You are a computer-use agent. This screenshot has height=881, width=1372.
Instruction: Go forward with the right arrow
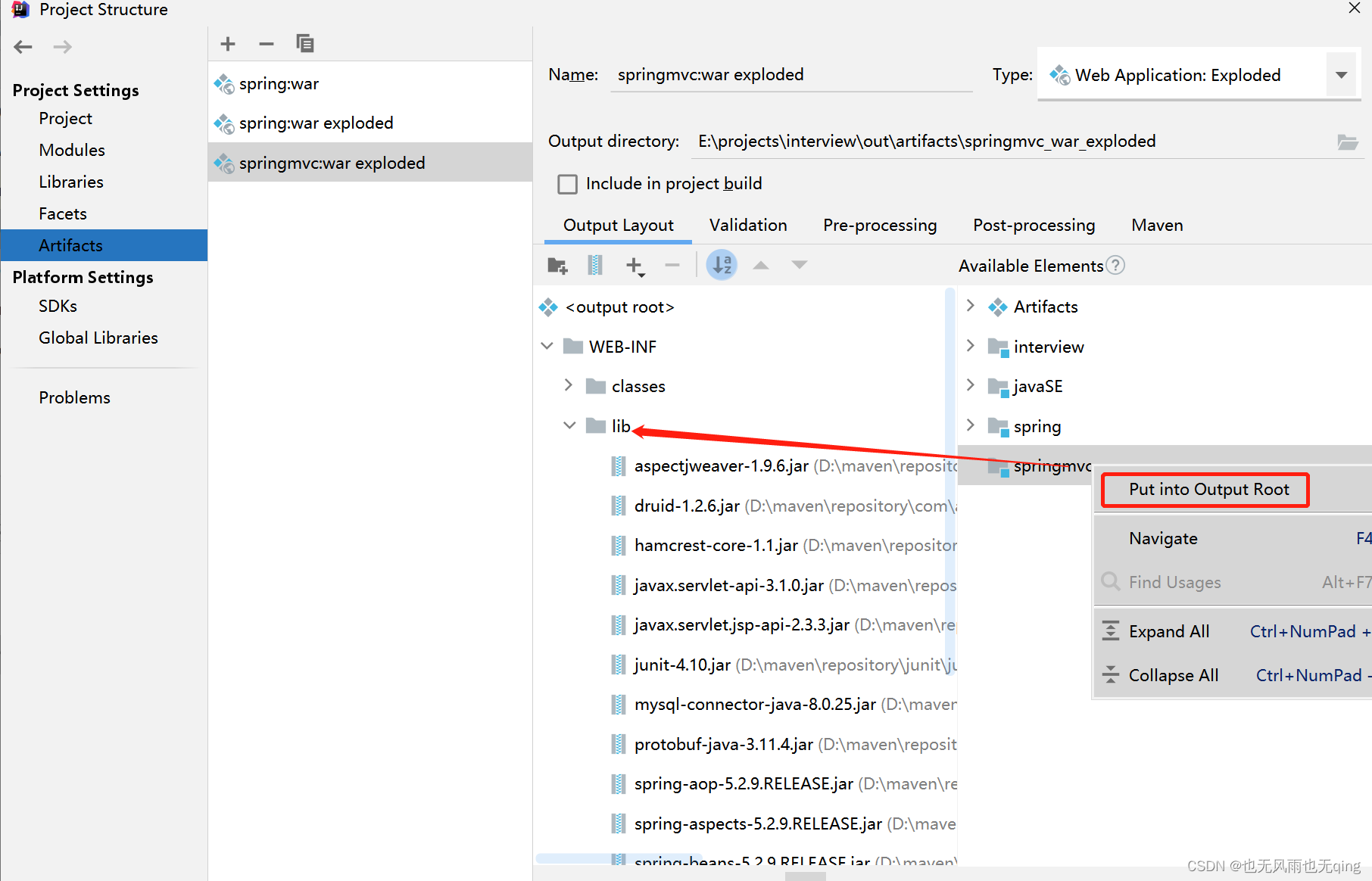click(63, 47)
